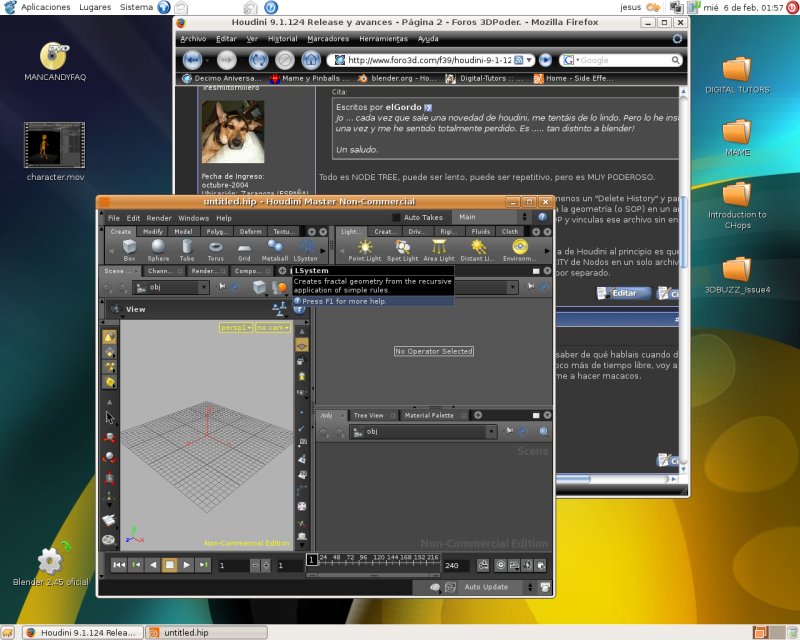Toggle the pin icon in Scene pane toolbar
Image resolution: width=800 pixels, height=640 pixels.
tap(222, 287)
